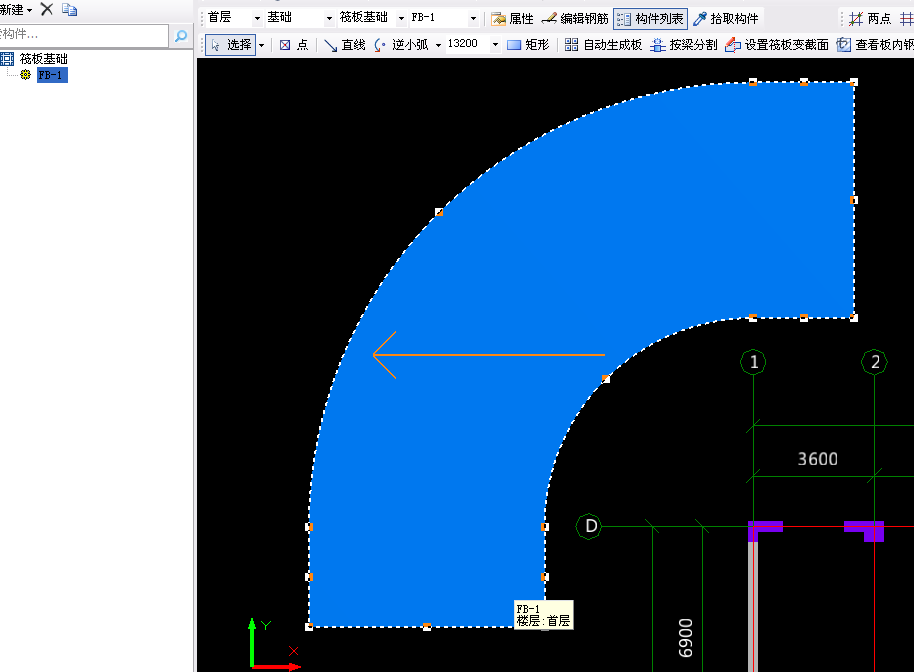
Task: Click the 按梁分割 tool
Action: point(684,45)
